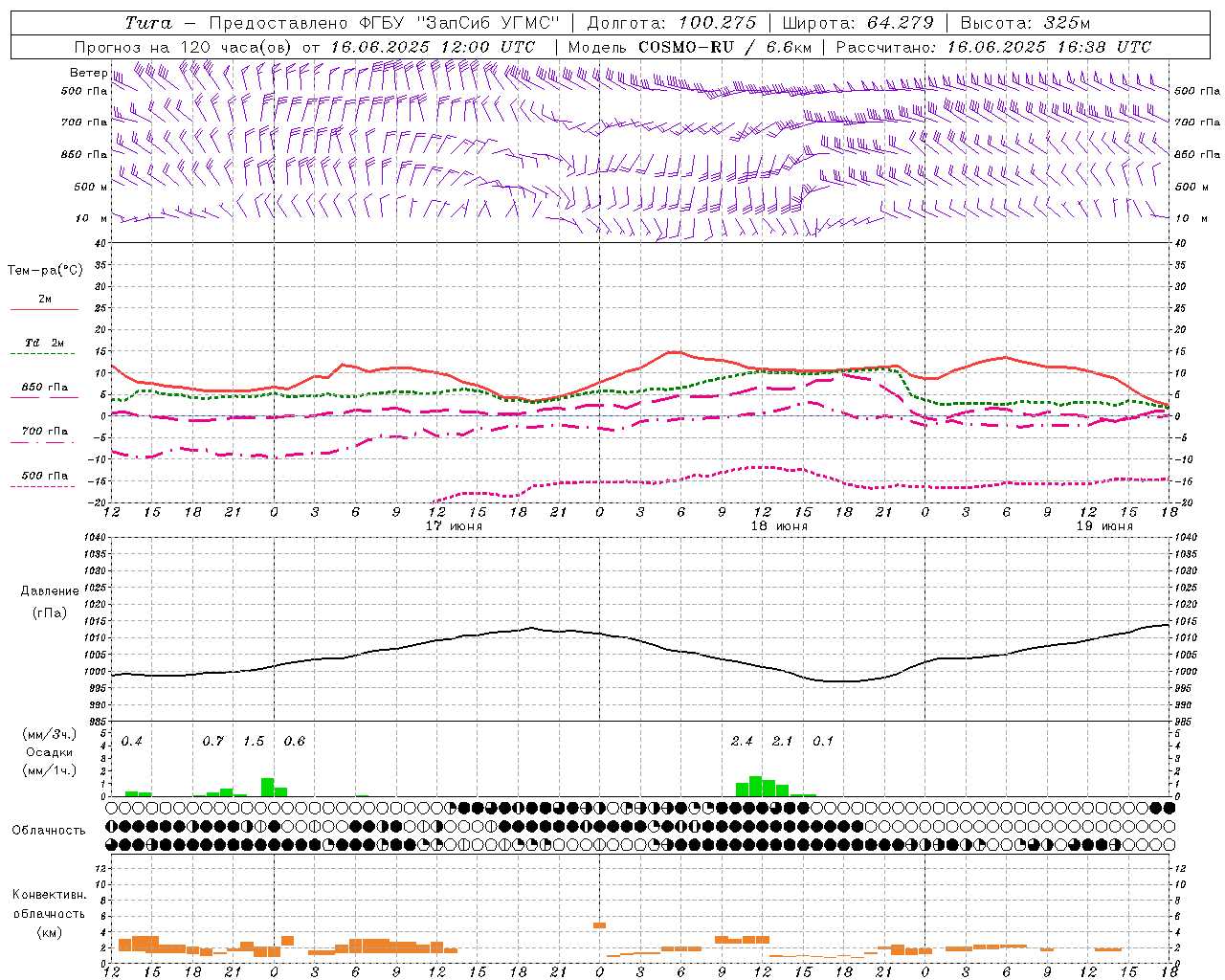Select the forecast start "16.06.2025 12:00 UTC"
This screenshot has width=1225, height=980.
pyautogui.click(x=433, y=47)
